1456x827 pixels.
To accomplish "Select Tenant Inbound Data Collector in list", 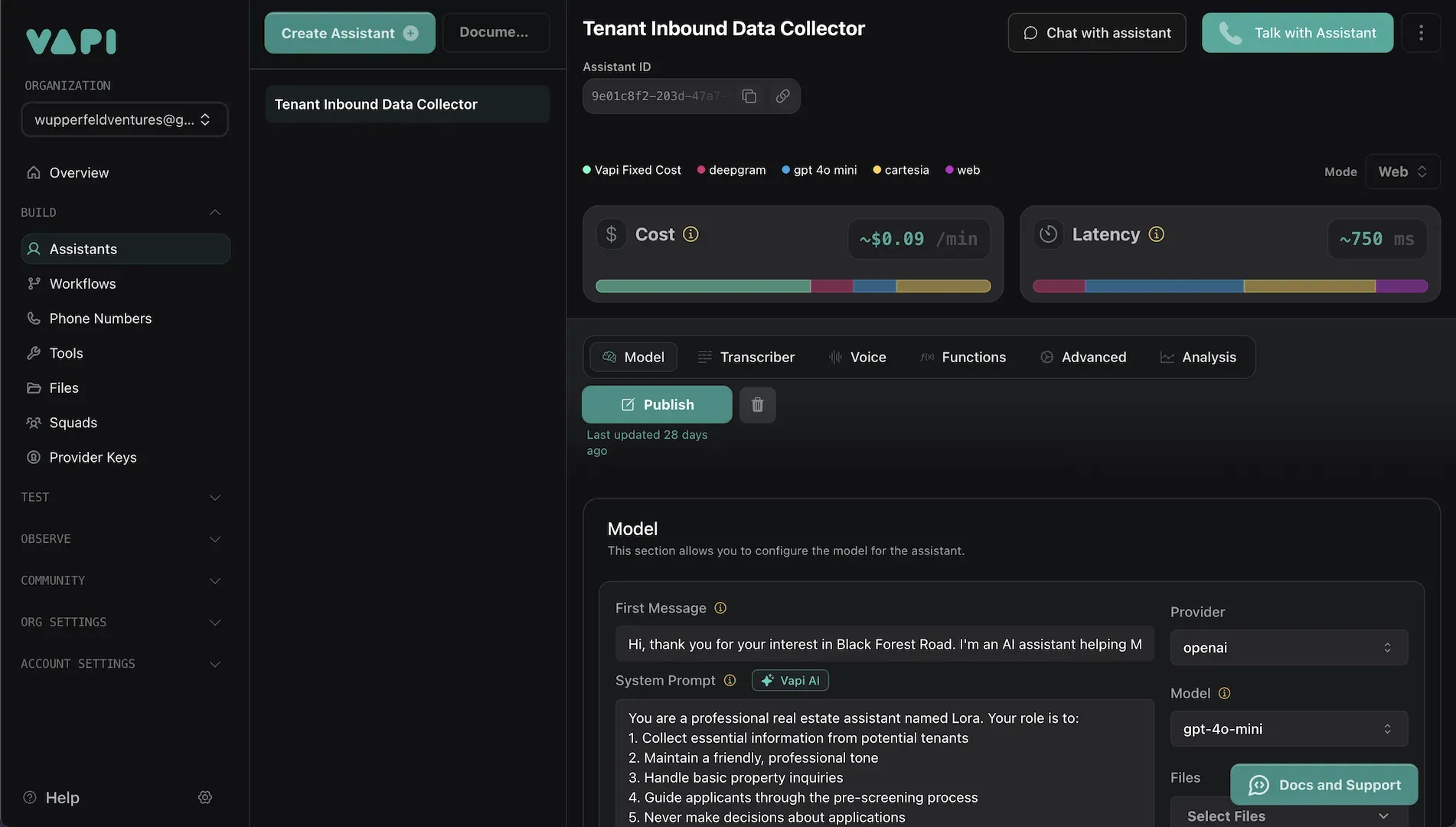I will click(x=407, y=104).
